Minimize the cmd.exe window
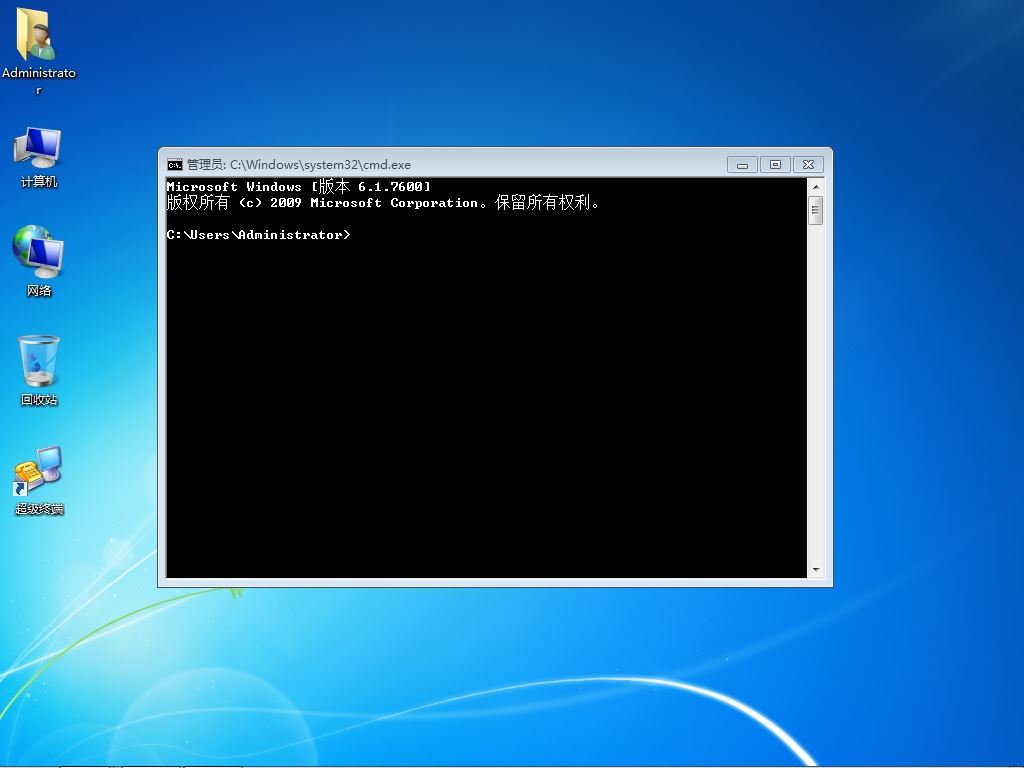1024x768 pixels. point(742,165)
